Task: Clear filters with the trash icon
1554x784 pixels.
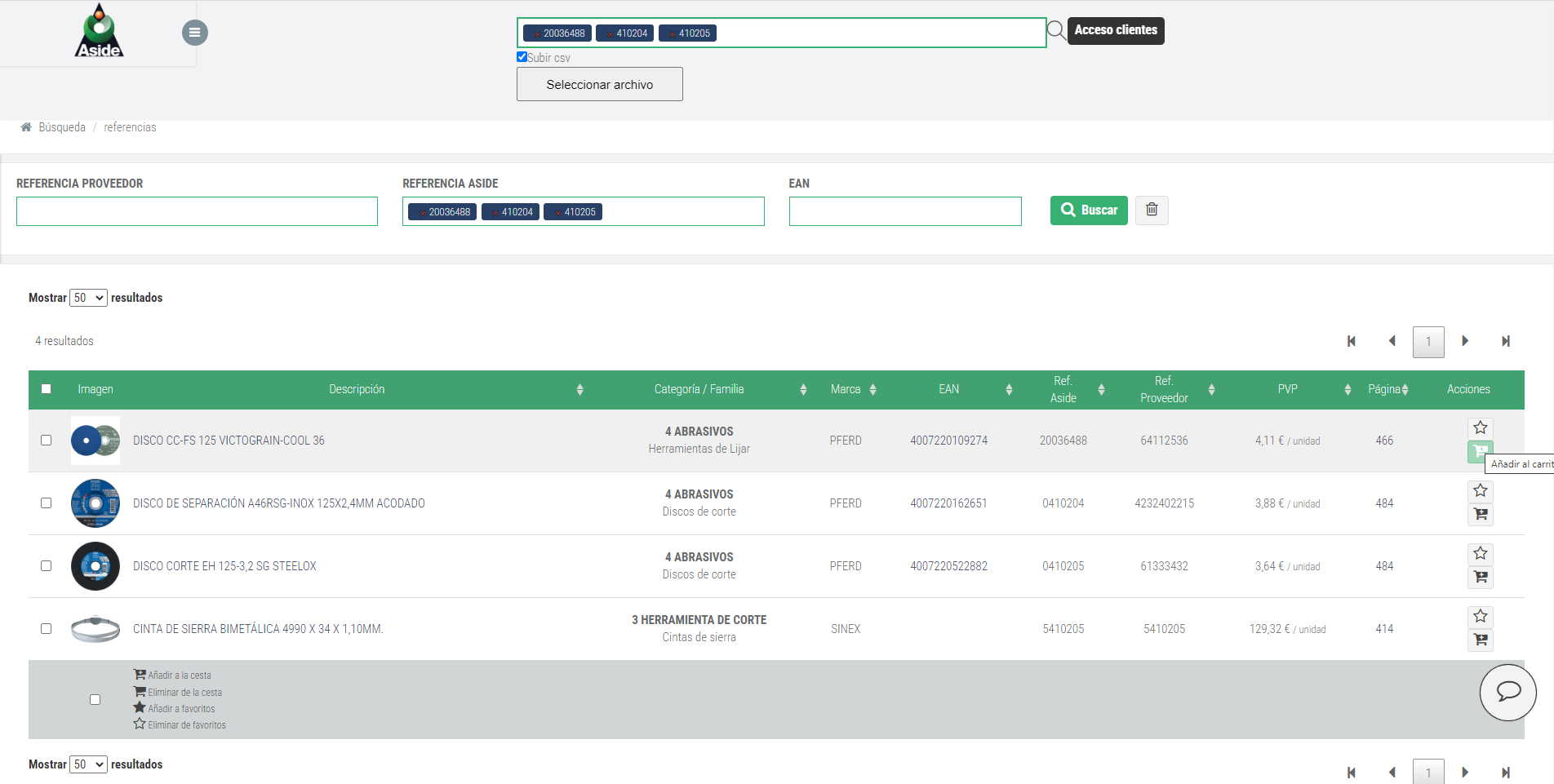Action: point(1151,210)
